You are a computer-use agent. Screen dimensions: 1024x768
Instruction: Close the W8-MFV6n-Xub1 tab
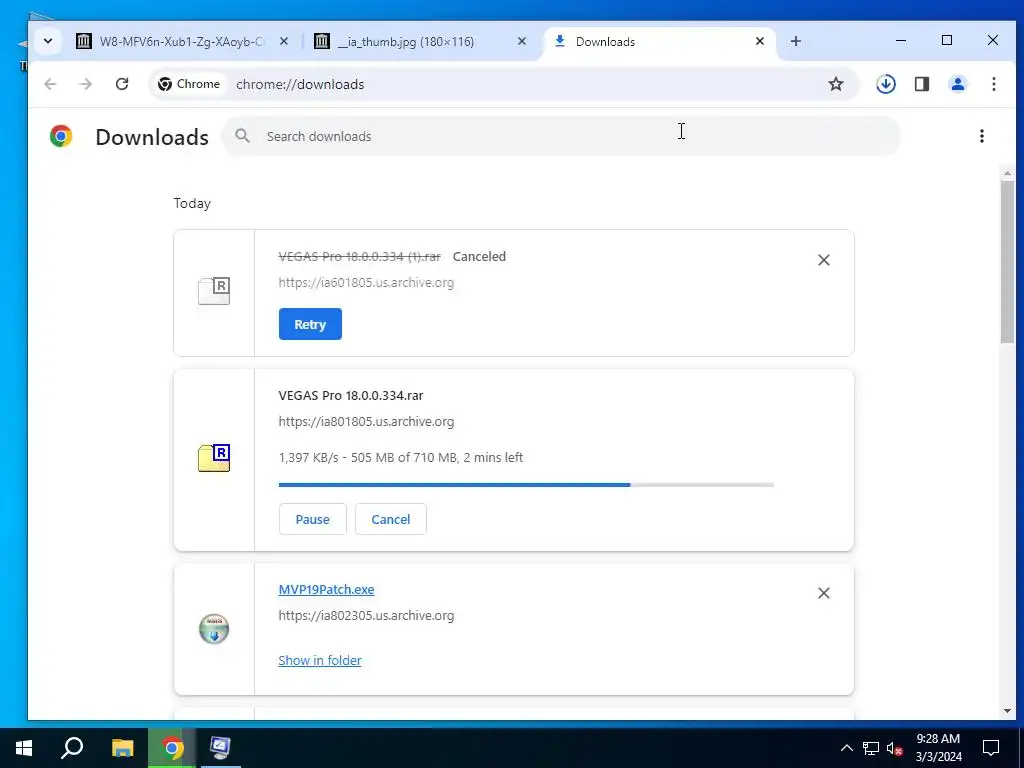tap(283, 41)
